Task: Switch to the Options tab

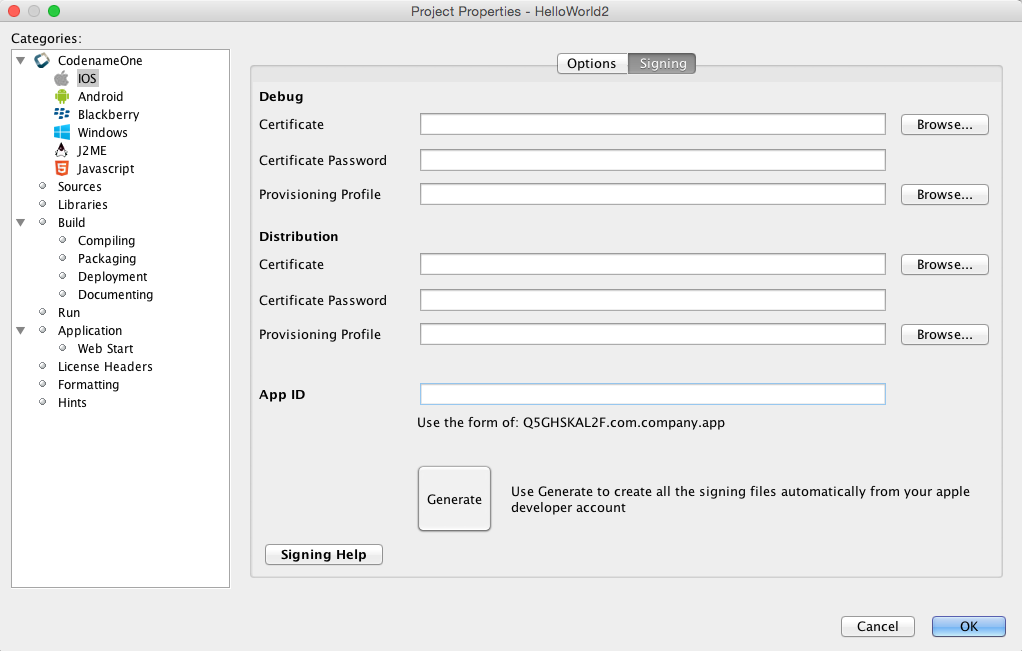Action: click(591, 63)
